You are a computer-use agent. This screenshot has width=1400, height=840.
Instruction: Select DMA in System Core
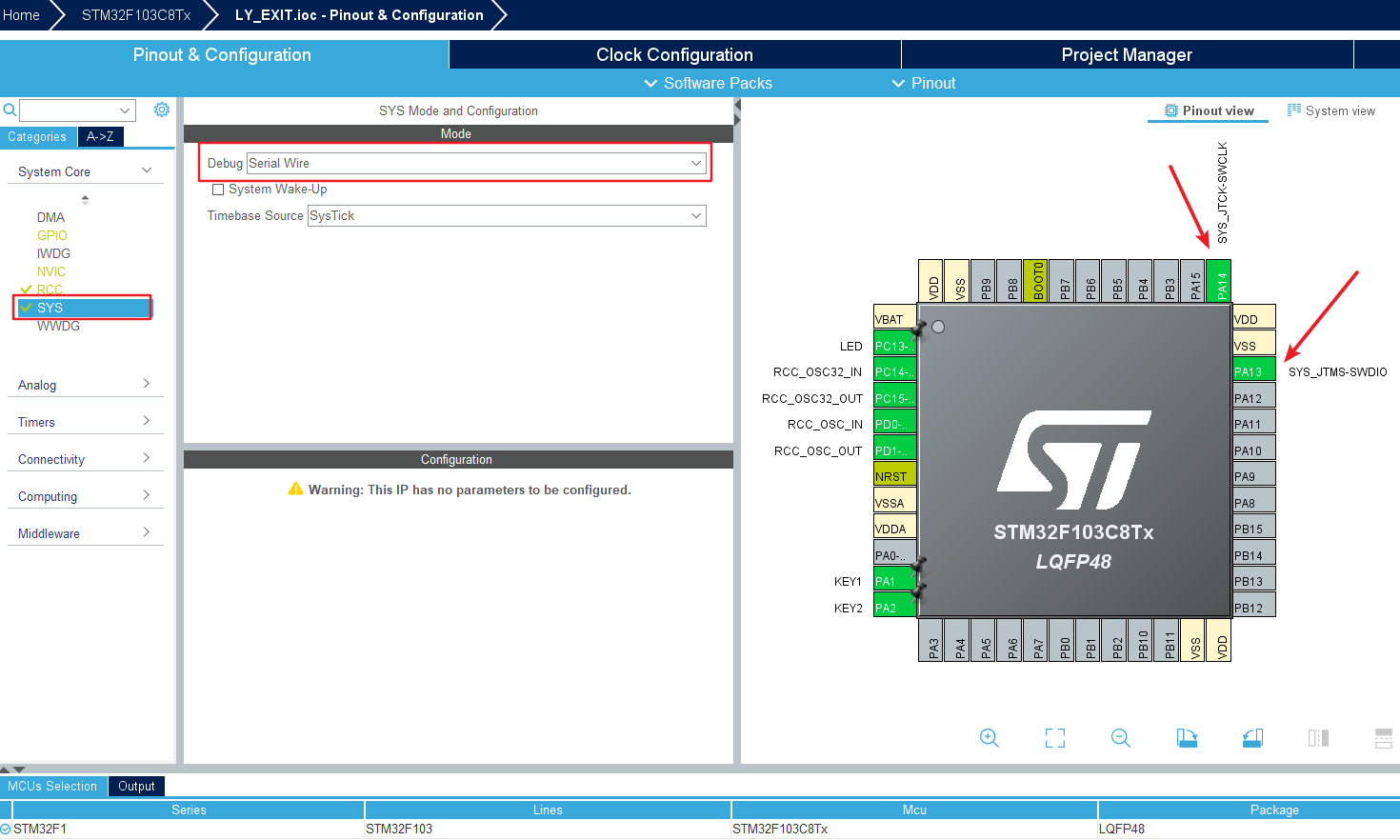click(x=50, y=217)
